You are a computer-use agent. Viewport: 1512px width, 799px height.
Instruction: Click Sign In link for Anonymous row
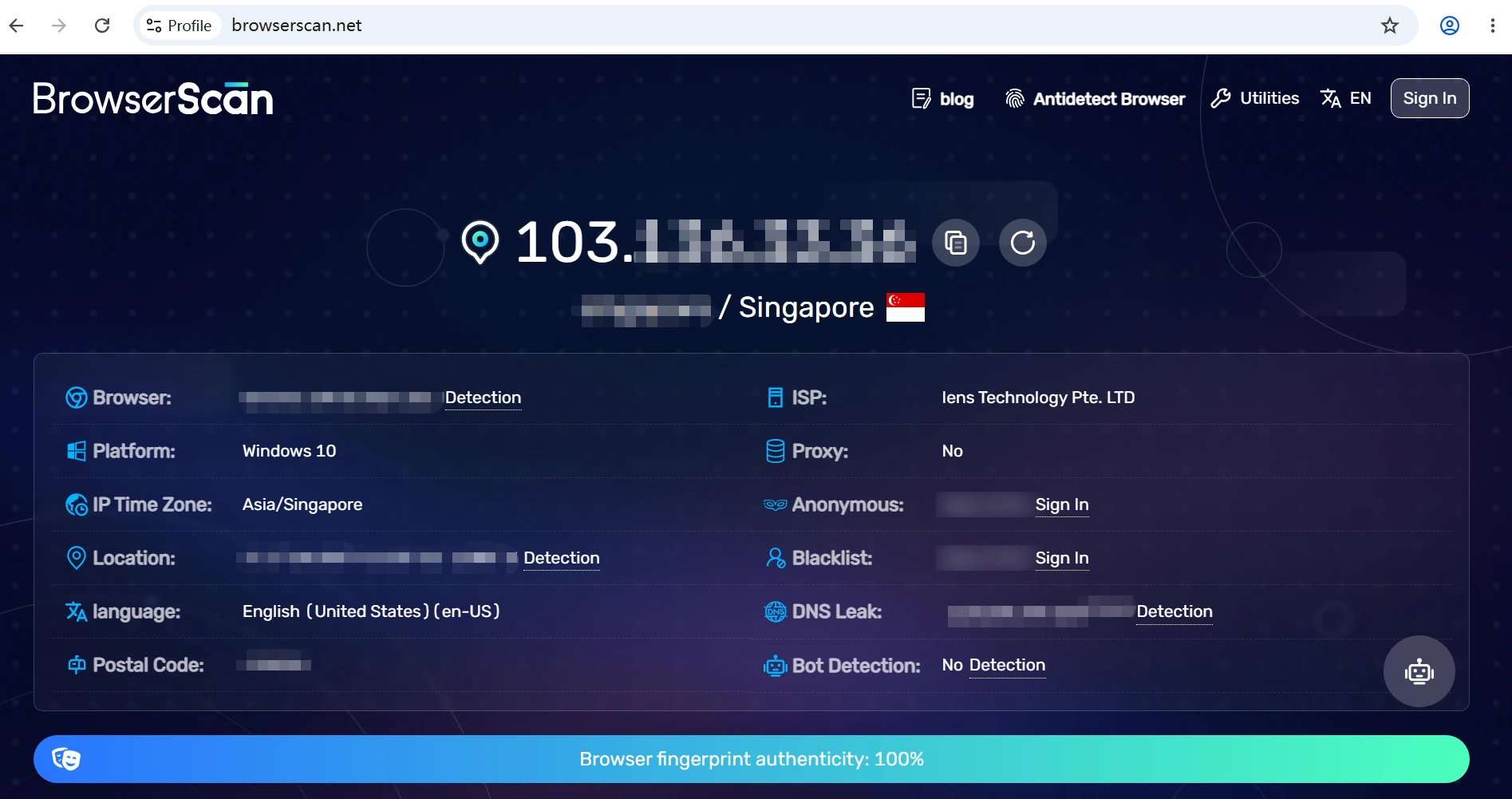pos(1062,504)
